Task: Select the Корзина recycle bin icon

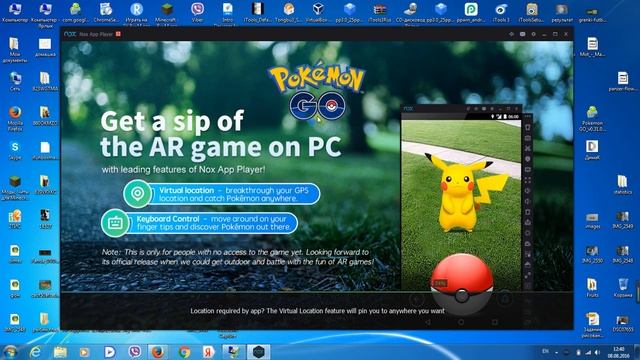Action: tap(623, 288)
